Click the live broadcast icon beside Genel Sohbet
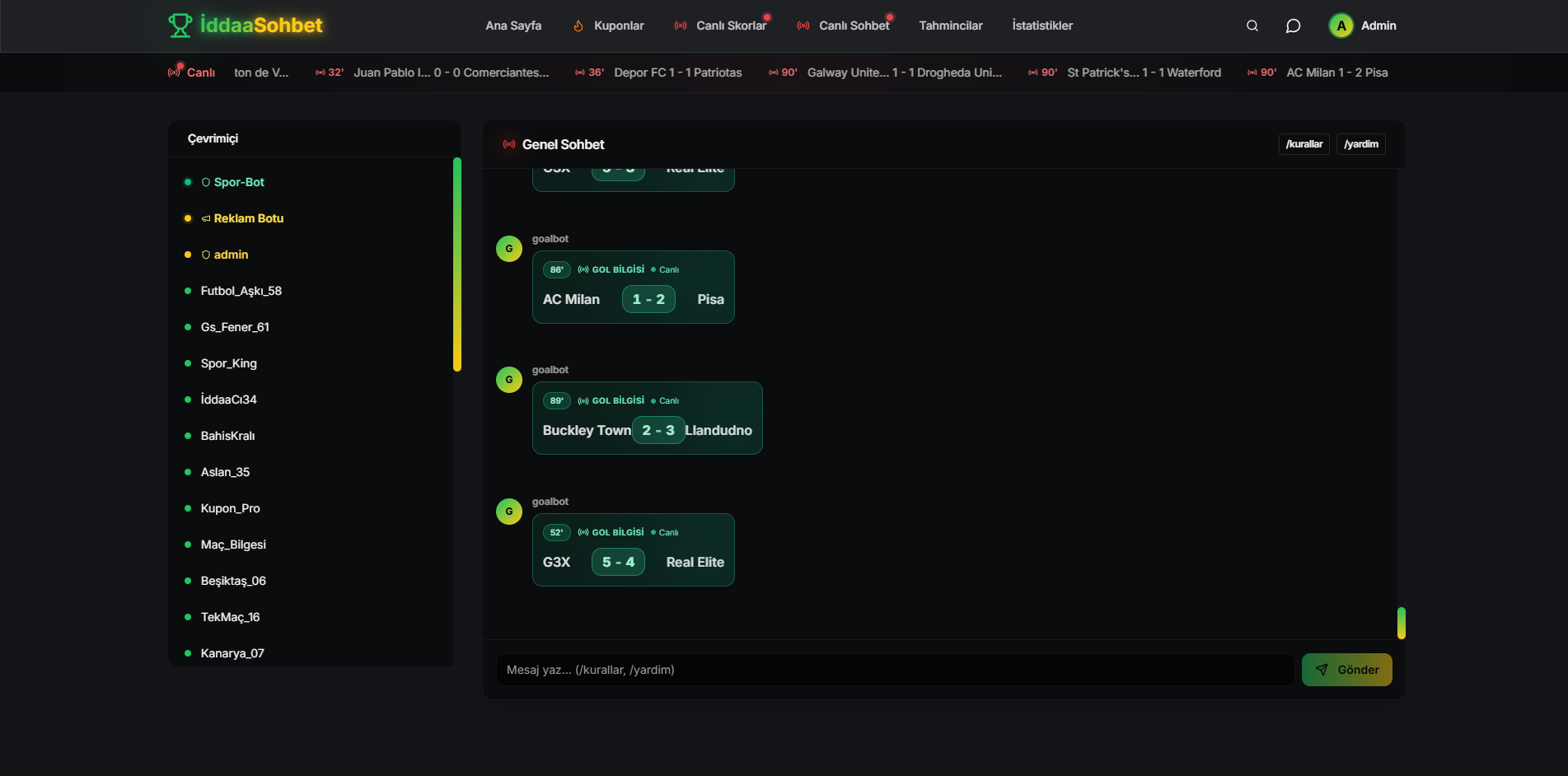Image resolution: width=1568 pixels, height=776 pixels. 509,144
